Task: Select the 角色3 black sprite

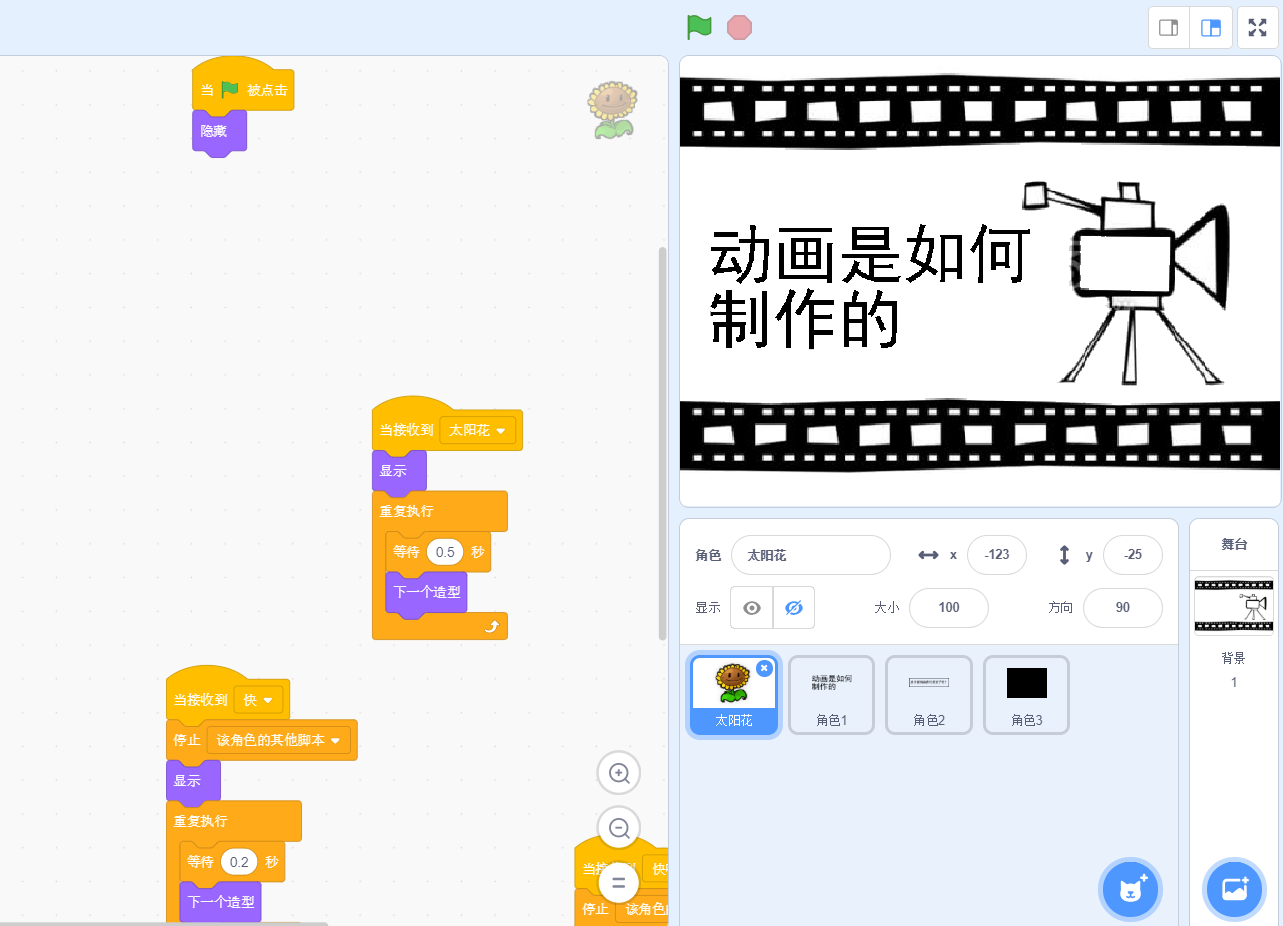Action: point(1026,695)
